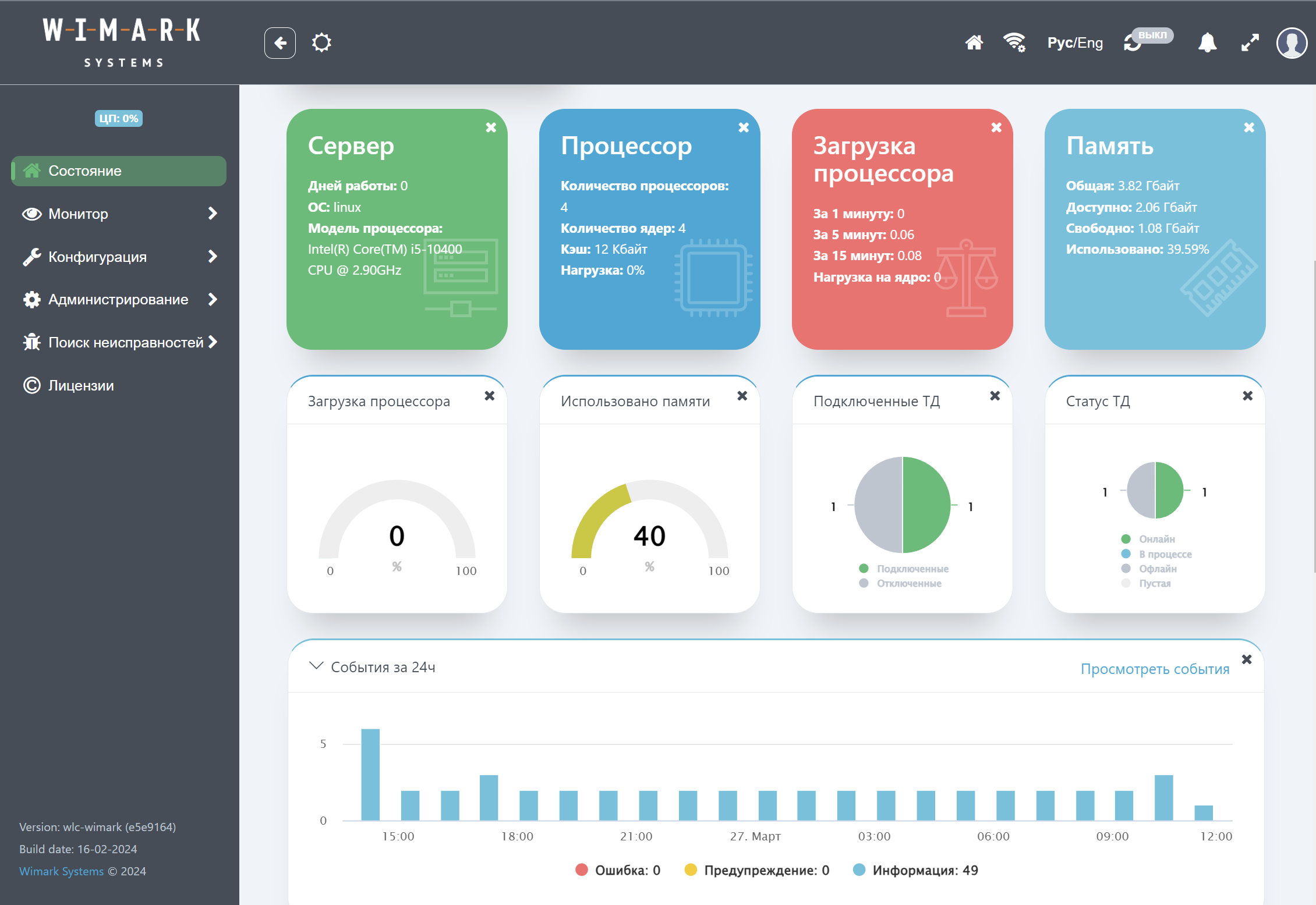Click the tallest bar in events chart
The height and width of the screenshot is (905, 1316).
[370, 774]
